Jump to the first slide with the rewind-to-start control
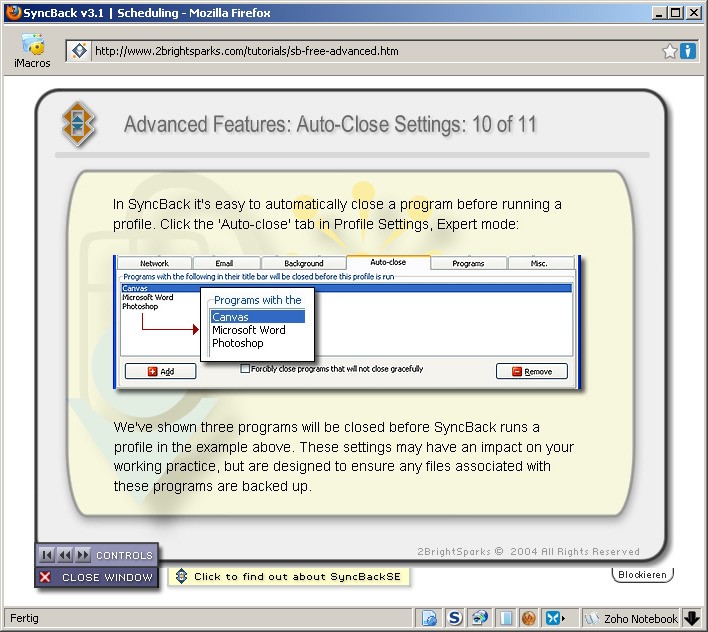Screen dimensions: 708x632 click(47, 555)
